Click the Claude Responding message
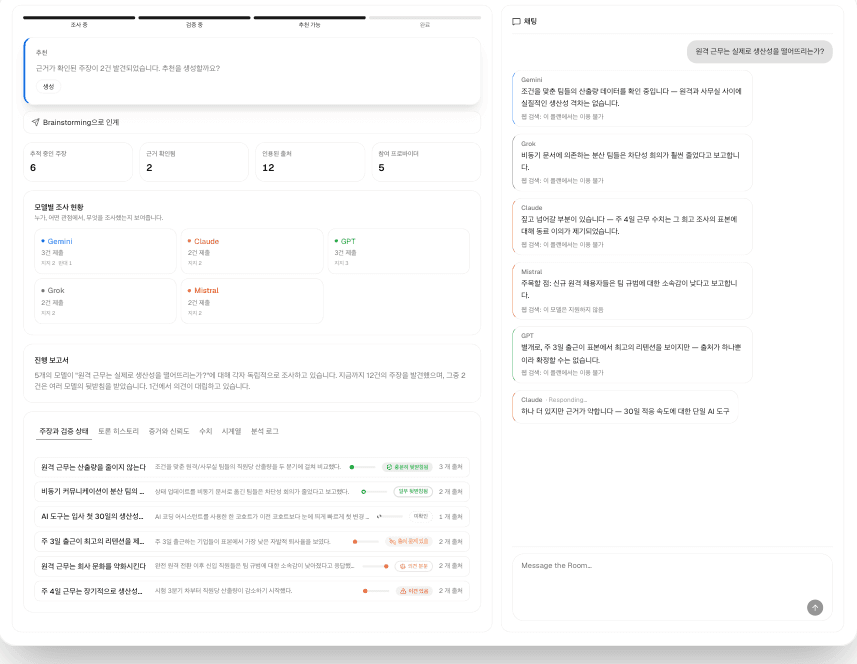The image size is (857, 664). [x=625, y=407]
